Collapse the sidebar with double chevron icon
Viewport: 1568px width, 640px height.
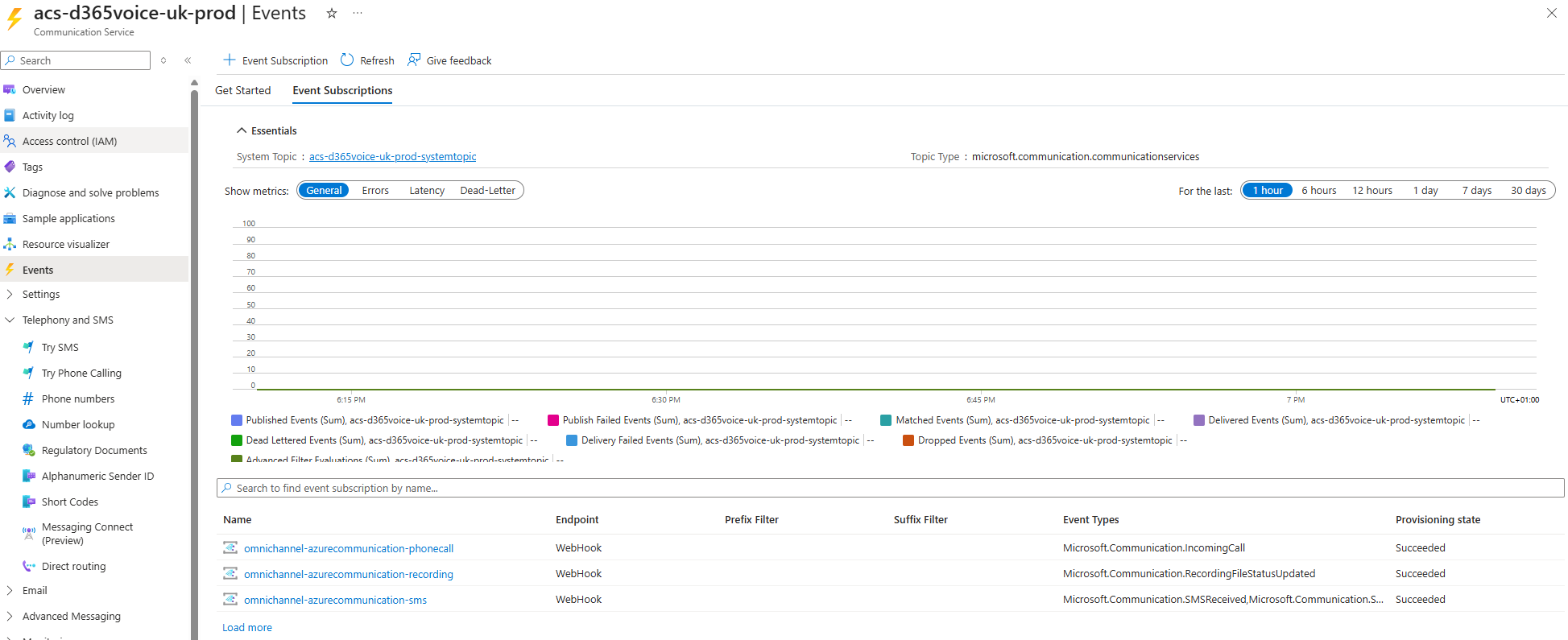[188, 60]
